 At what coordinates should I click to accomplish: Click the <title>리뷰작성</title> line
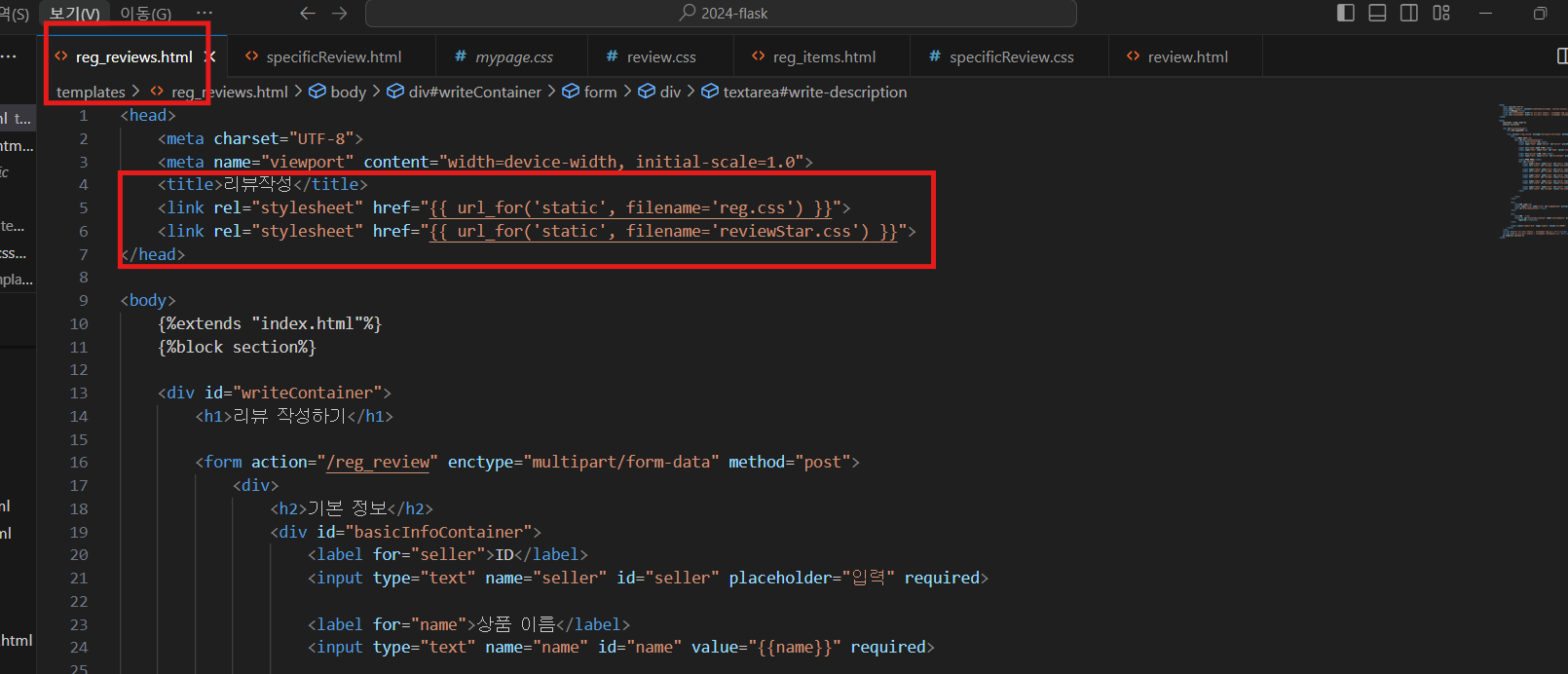[263, 185]
